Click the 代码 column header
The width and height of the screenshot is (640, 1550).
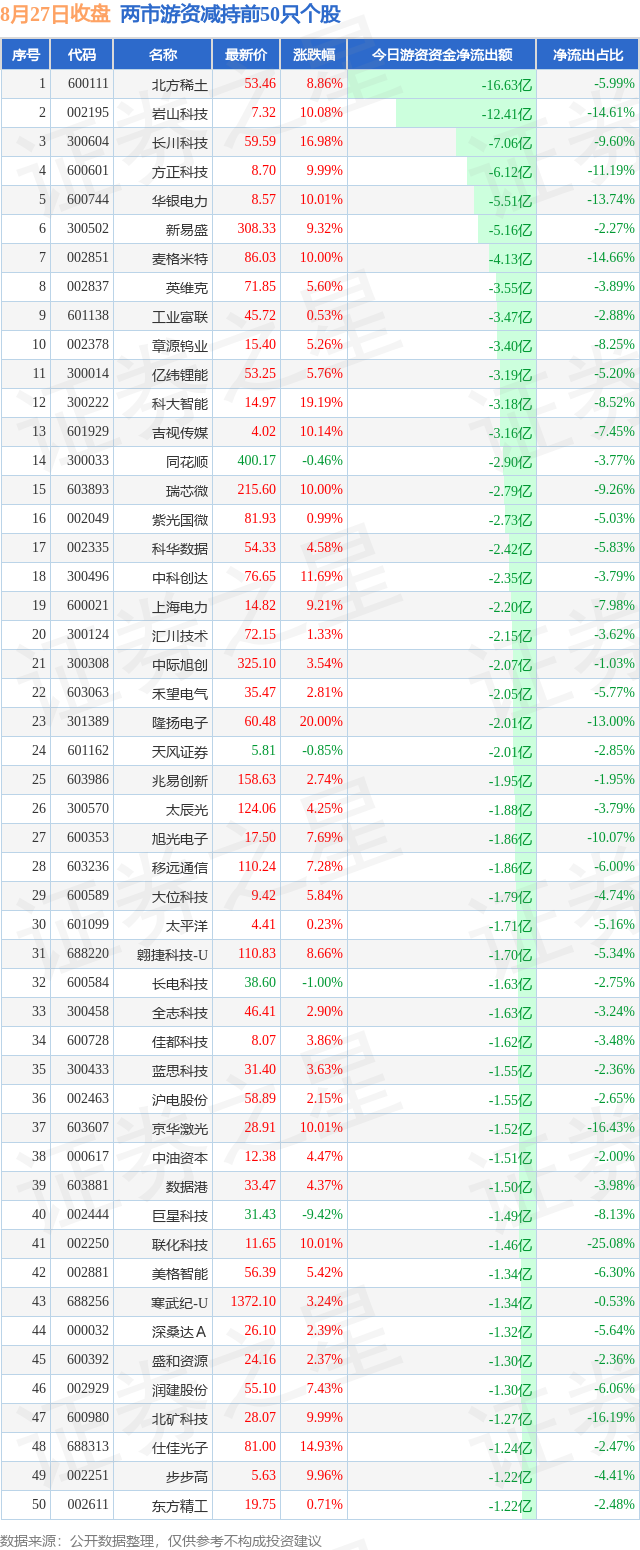click(82, 55)
